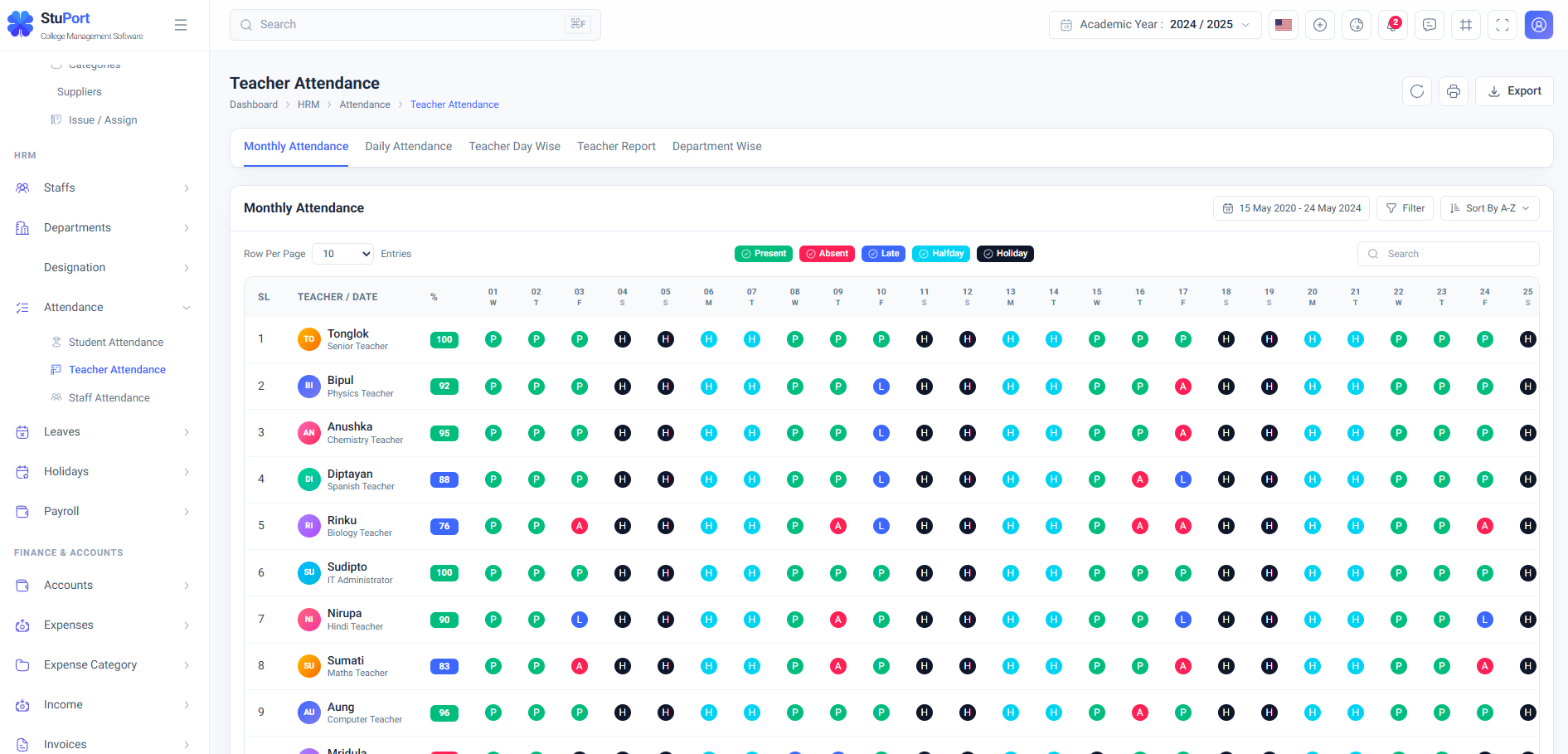Click Sudipto IT Administrator label
Viewport: 1568px width, 754px height.
pos(360,581)
